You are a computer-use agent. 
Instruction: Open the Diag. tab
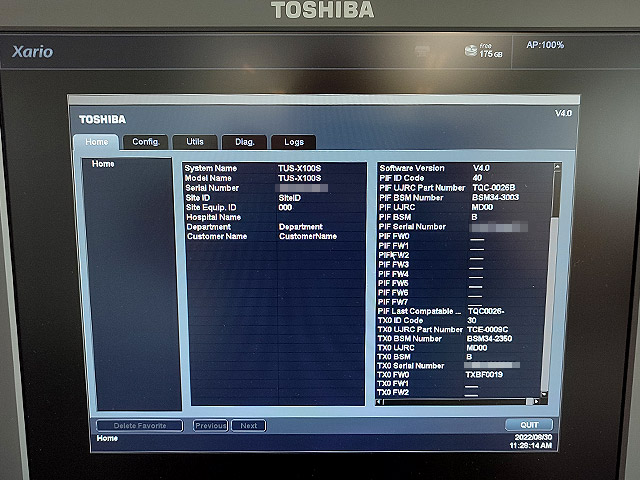[x=244, y=142]
